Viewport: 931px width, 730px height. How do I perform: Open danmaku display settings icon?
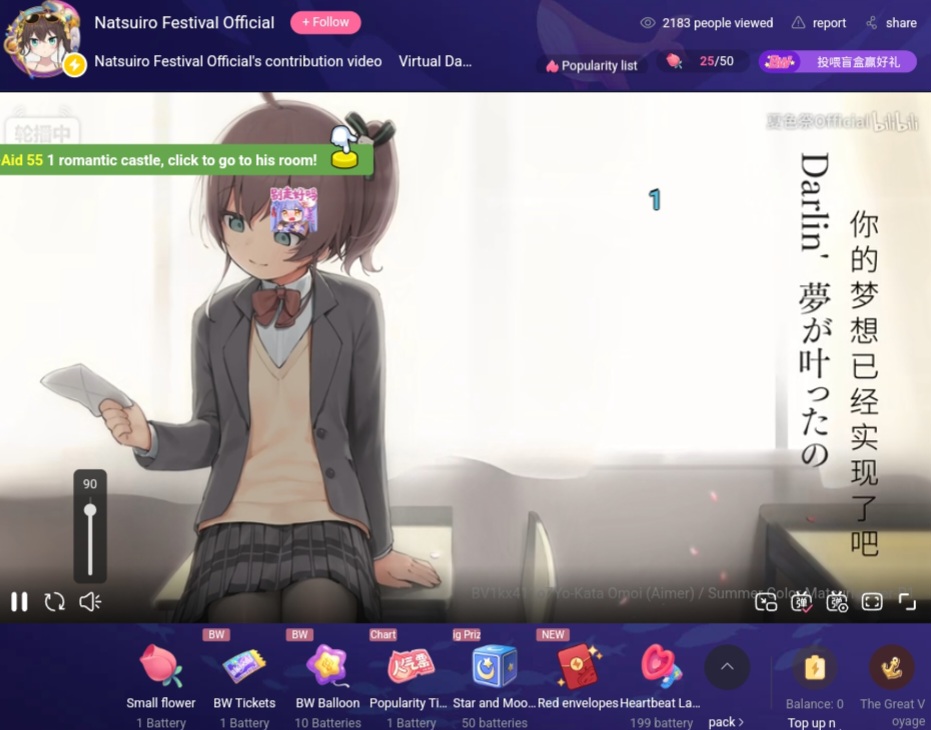pyautogui.click(x=837, y=602)
